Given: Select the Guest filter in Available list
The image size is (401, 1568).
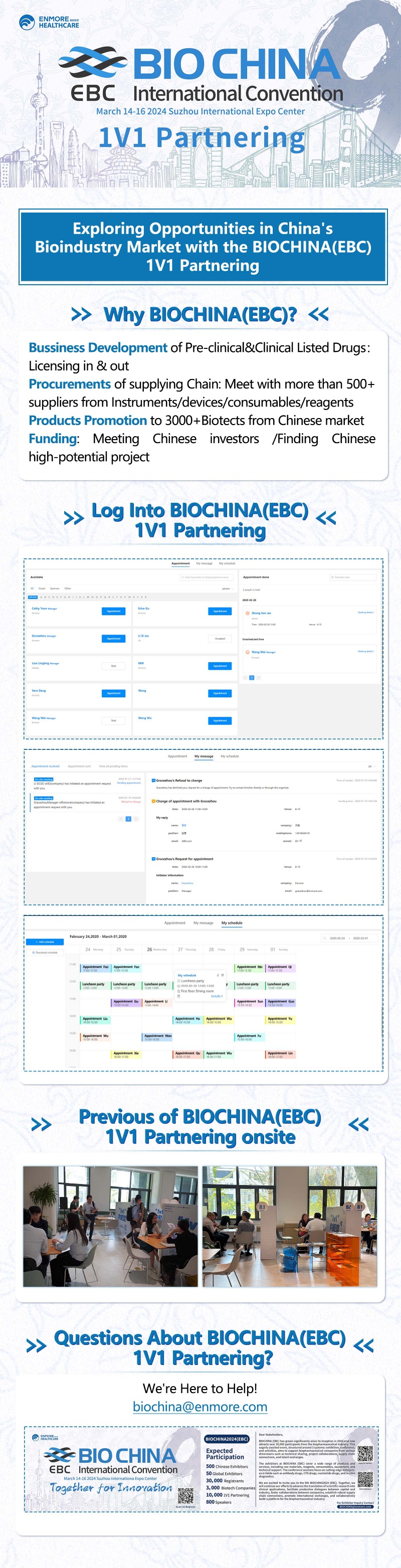Looking at the screenshot, I should point(42,589).
